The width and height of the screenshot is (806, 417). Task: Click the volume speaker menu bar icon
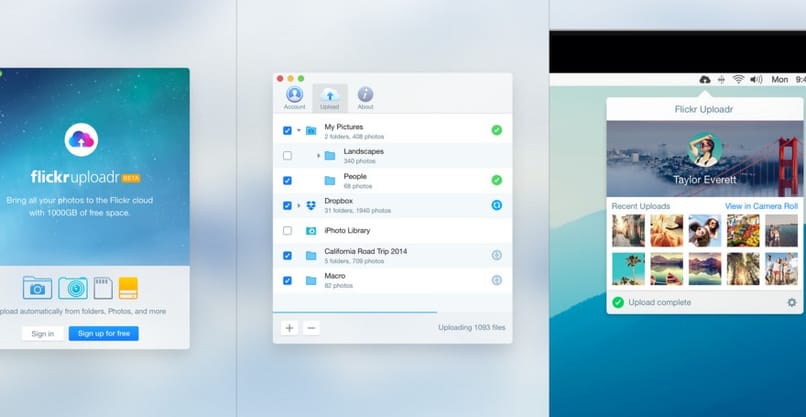[x=756, y=79]
